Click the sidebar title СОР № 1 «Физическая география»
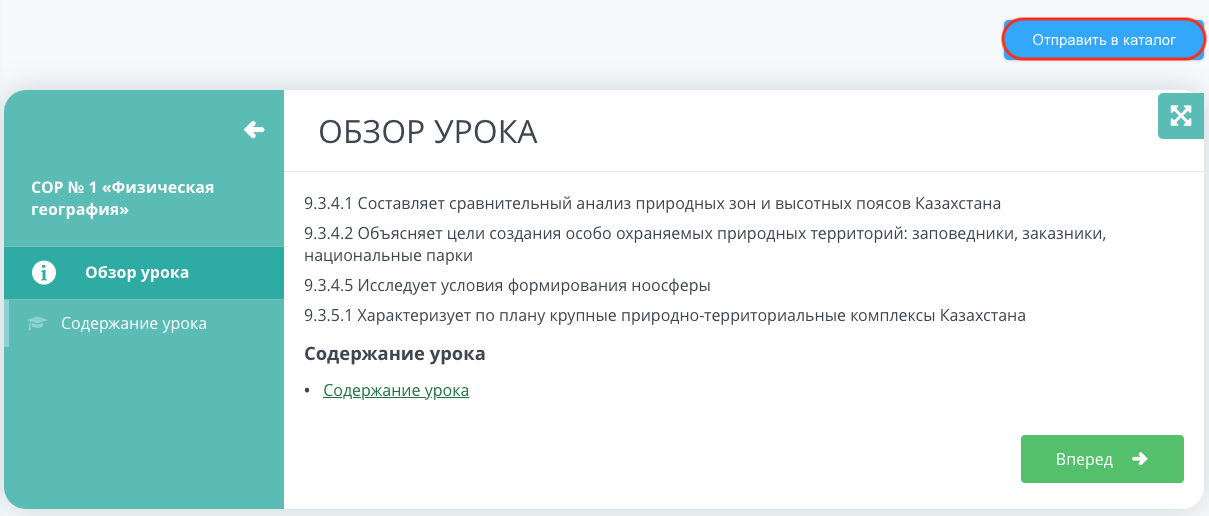 coord(122,198)
